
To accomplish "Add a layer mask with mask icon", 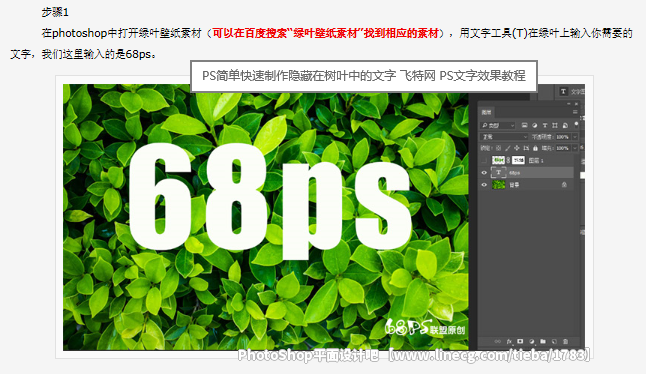I will 520,341.
